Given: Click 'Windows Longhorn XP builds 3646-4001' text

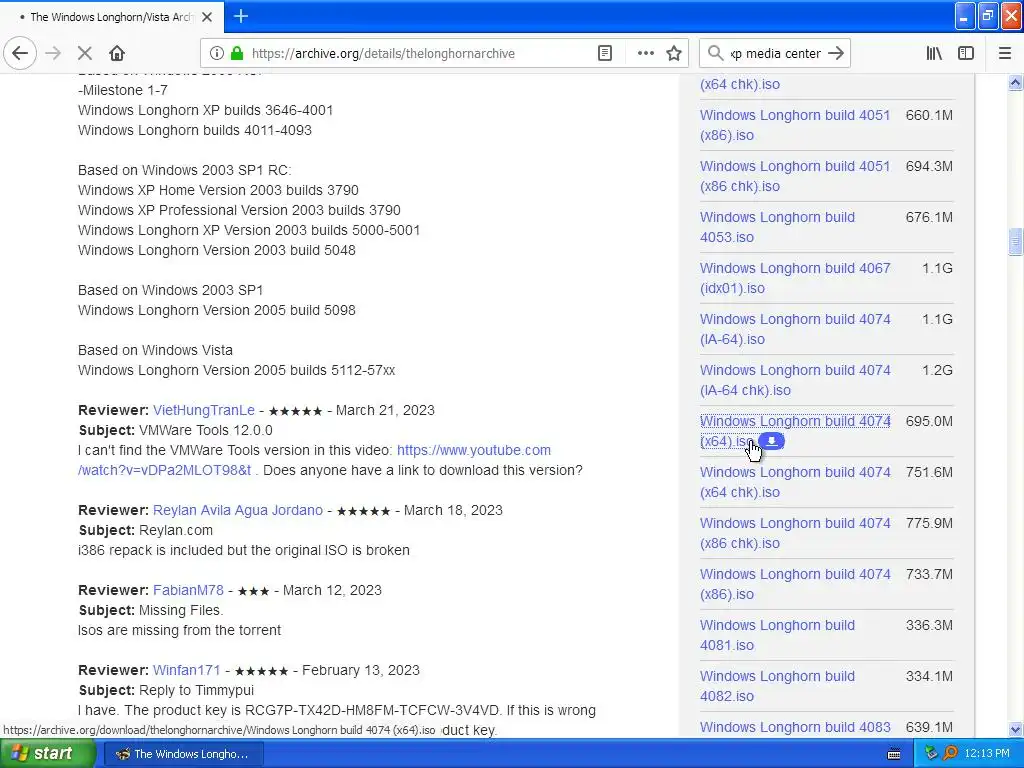Looking at the screenshot, I should [206, 110].
